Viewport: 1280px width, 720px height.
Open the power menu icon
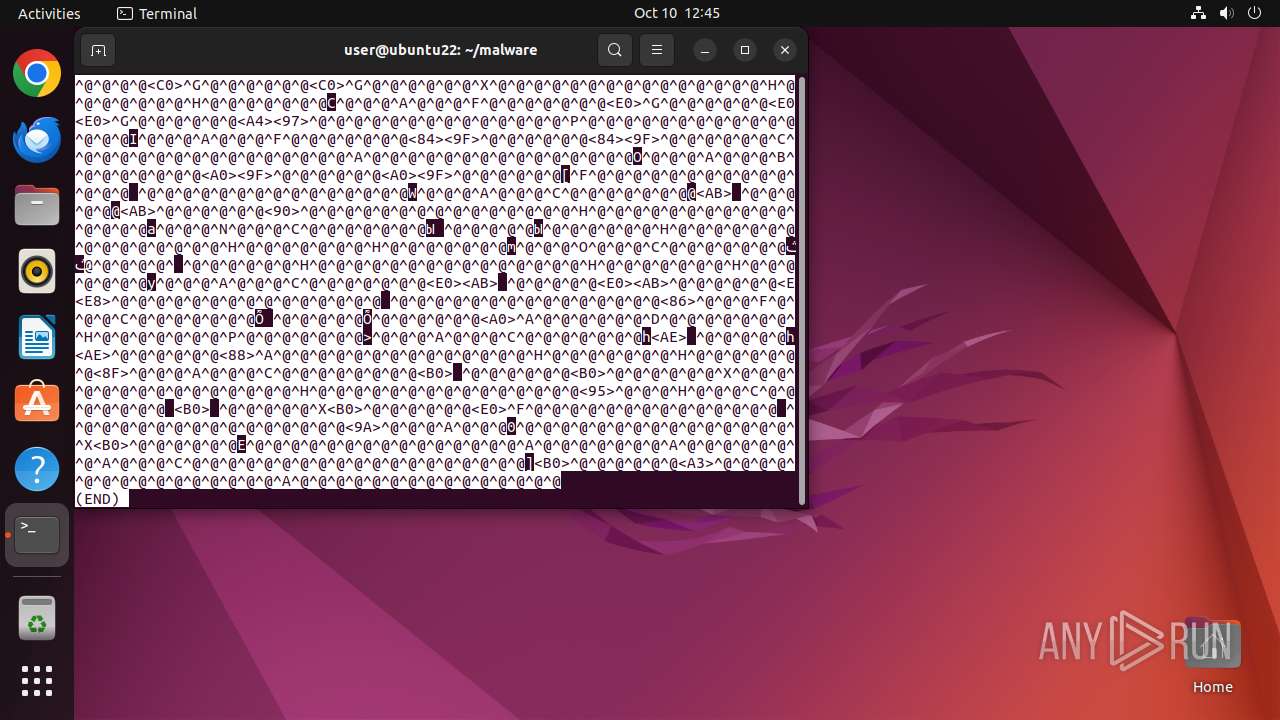coord(1255,13)
